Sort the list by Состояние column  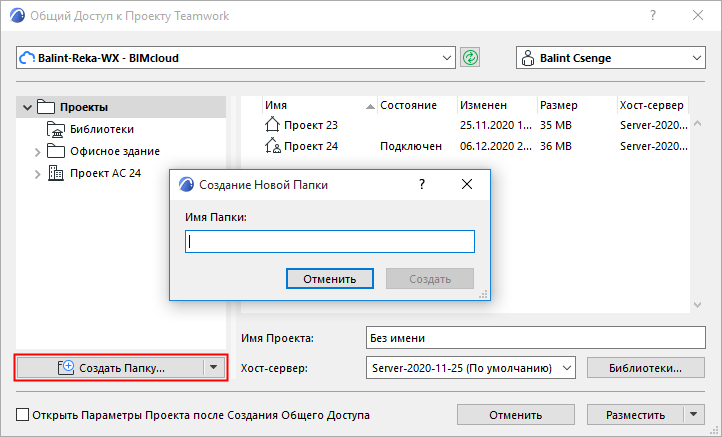[417, 105]
